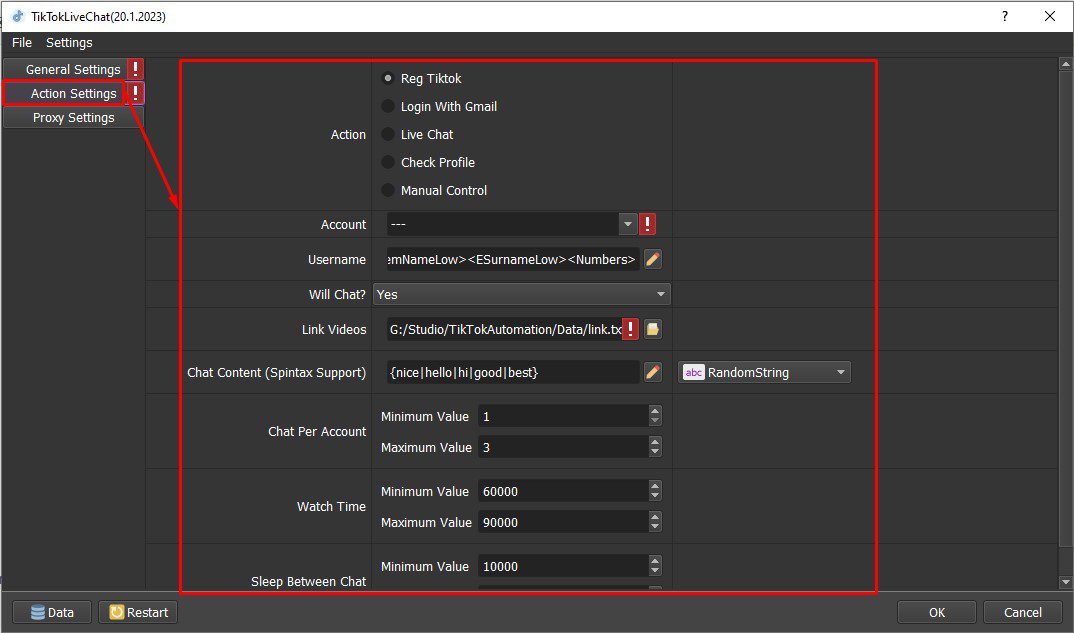This screenshot has width=1074, height=633.
Task: Open the File menu
Action: click(22, 42)
